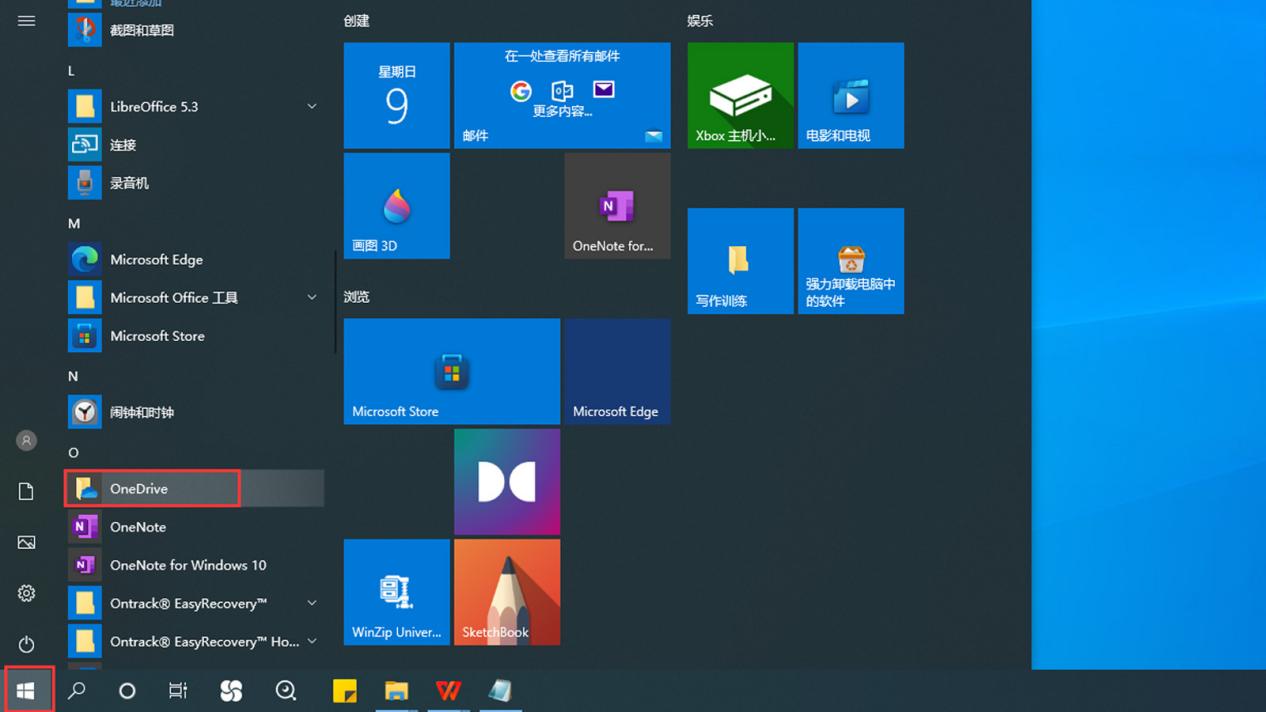
Task: Open the WinZip Univer... tile
Action: coord(397,592)
